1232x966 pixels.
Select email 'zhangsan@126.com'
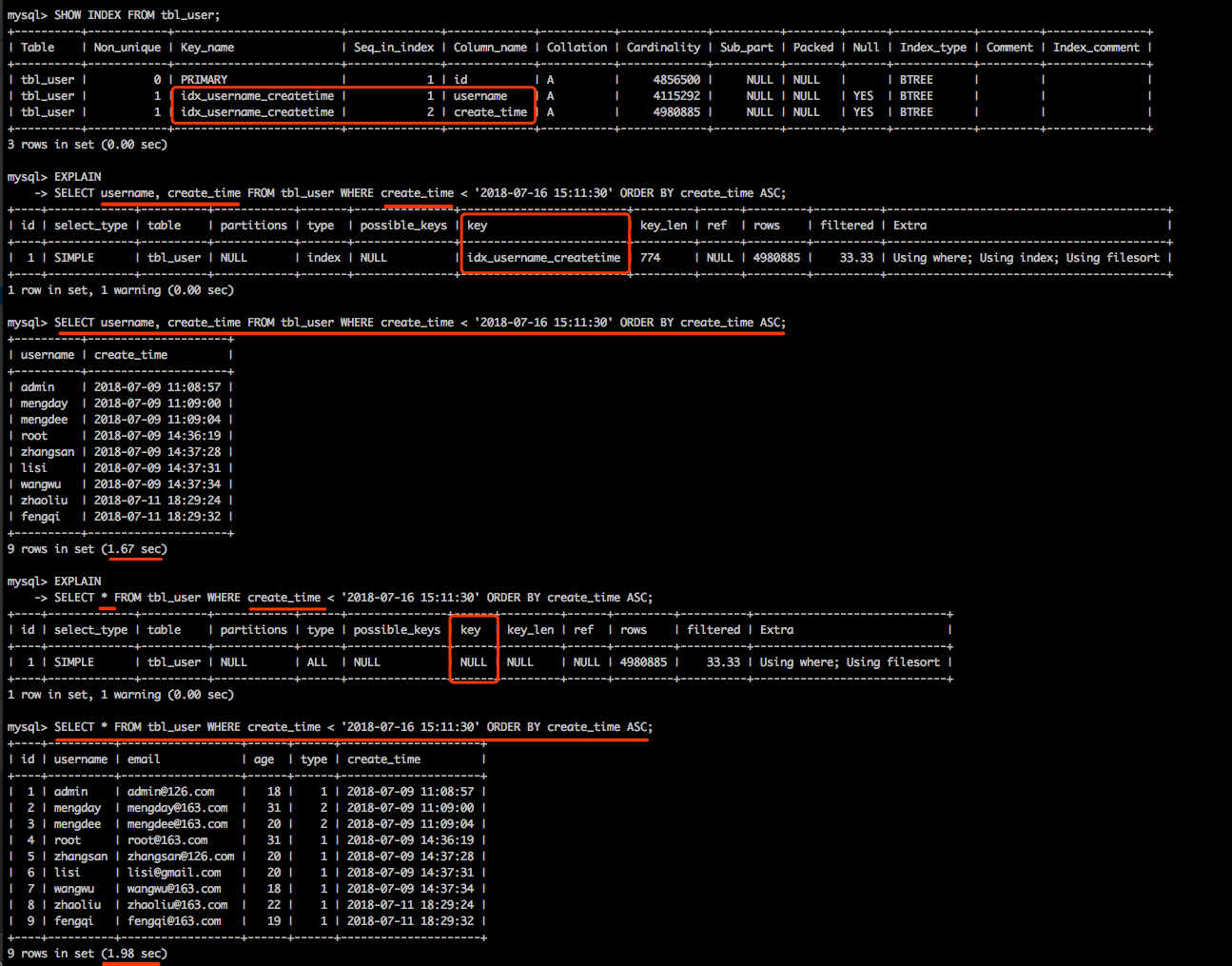coord(181,857)
